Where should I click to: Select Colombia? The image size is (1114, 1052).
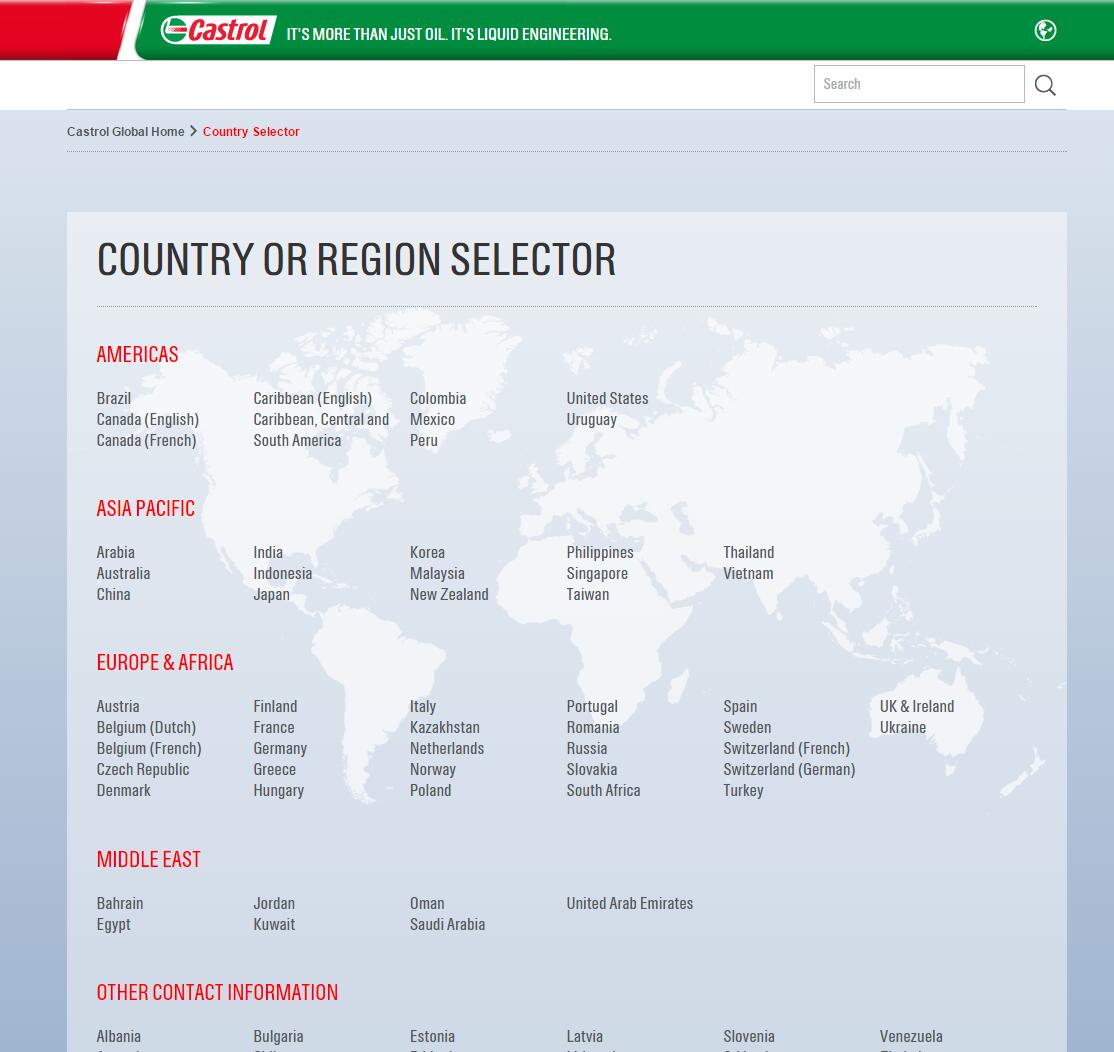(438, 398)
